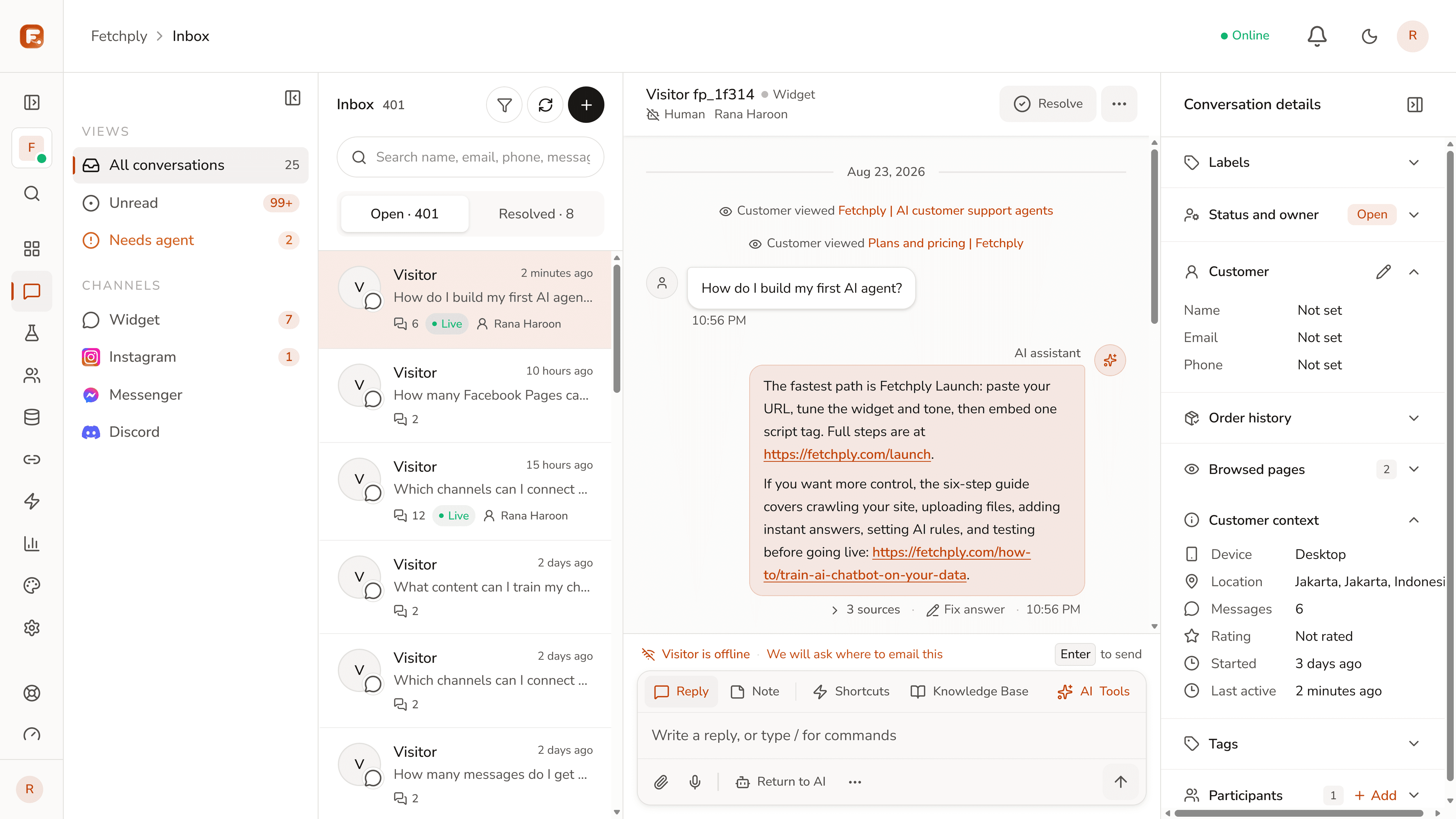Viewport: 1456px width, 819px height.
Task: Collapse the views sidebar panel
Action: (x=293, y=98)
